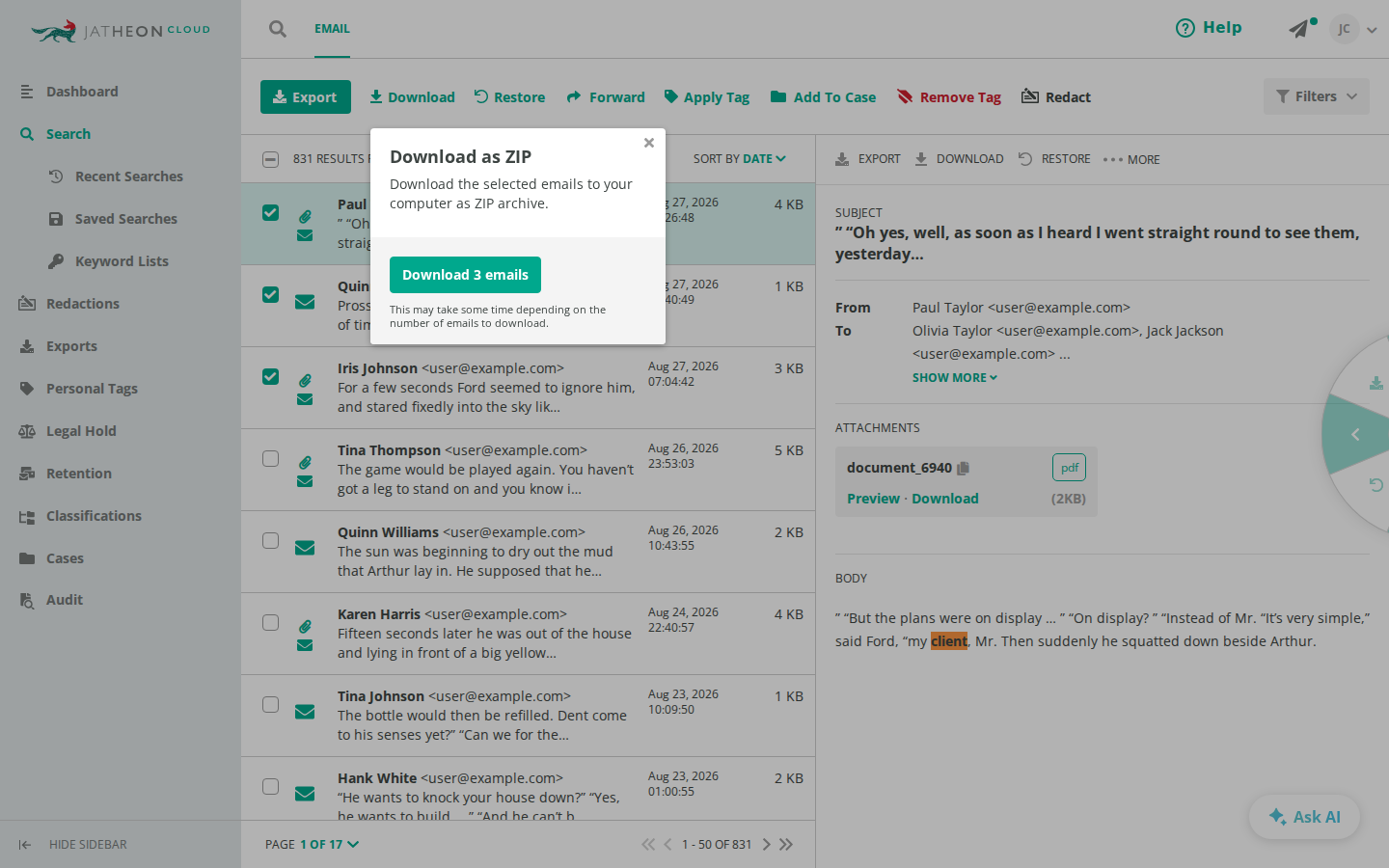
Task: Check Tina Thompson email checkbox
Action: [x=271, y=458]
